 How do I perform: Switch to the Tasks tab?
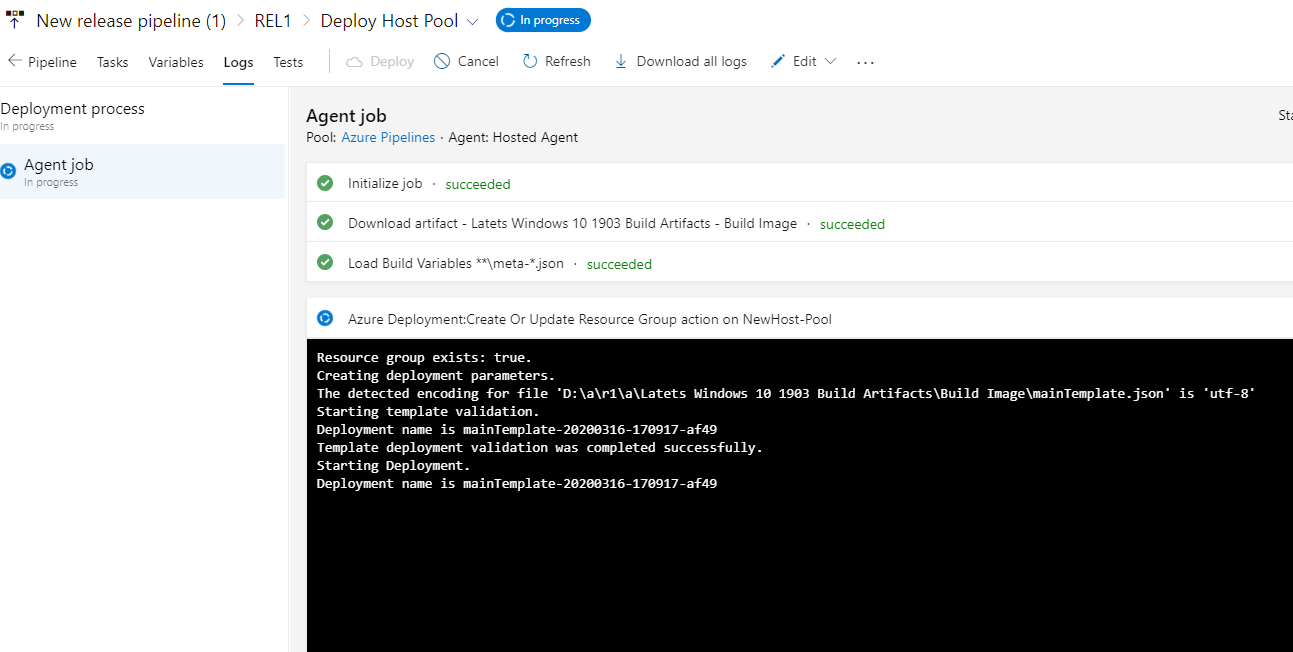pyautogui.click(x=111, y=61)
